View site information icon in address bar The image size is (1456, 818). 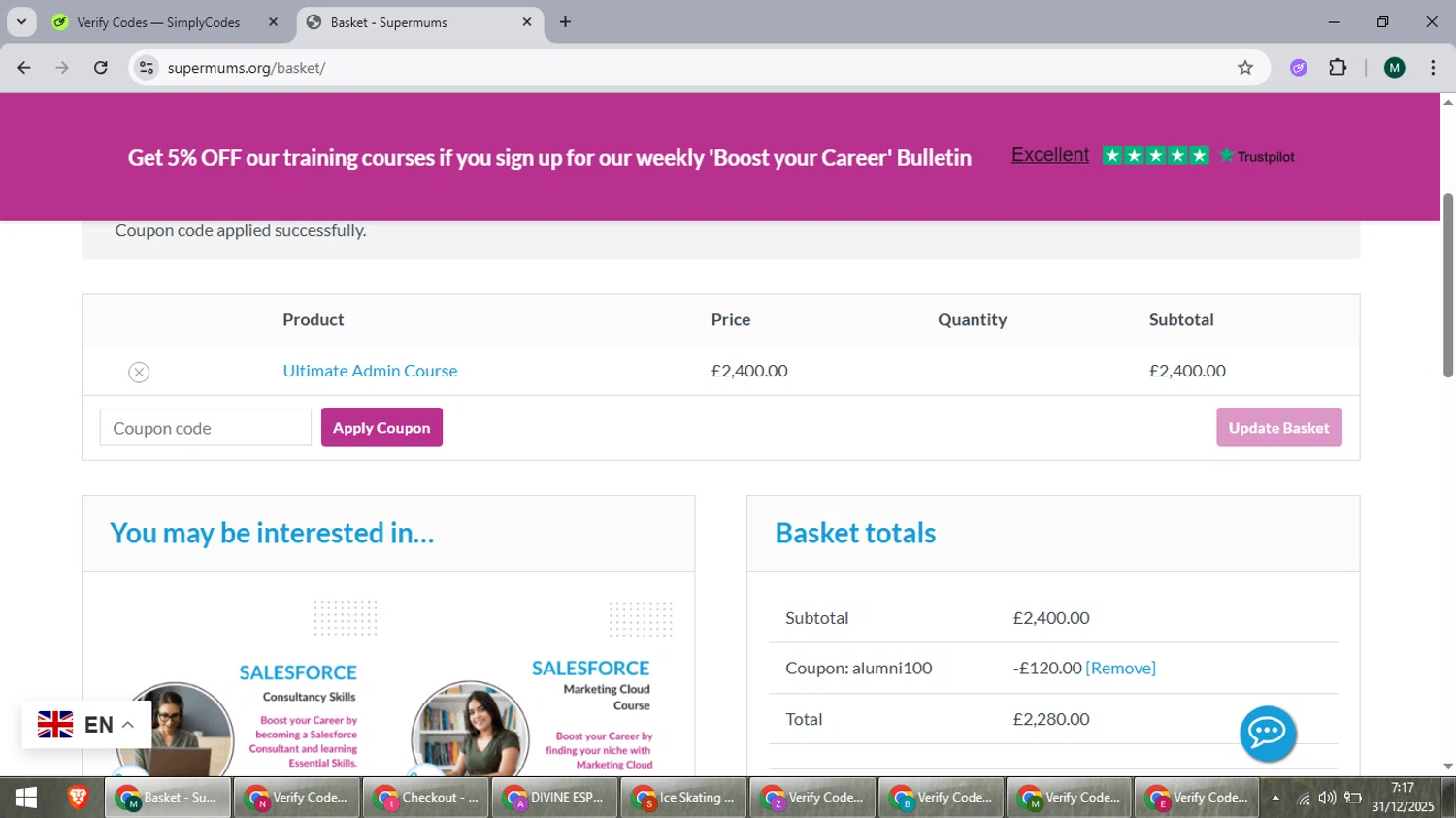(147, 68)
